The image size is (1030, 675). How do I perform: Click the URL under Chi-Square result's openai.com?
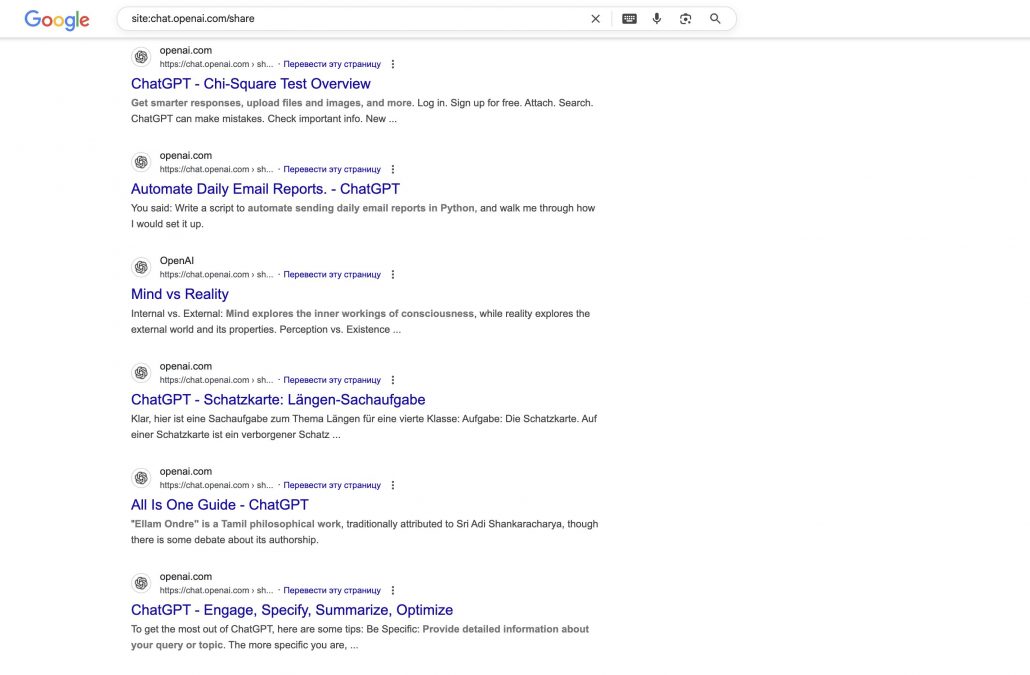click(216, 64)
